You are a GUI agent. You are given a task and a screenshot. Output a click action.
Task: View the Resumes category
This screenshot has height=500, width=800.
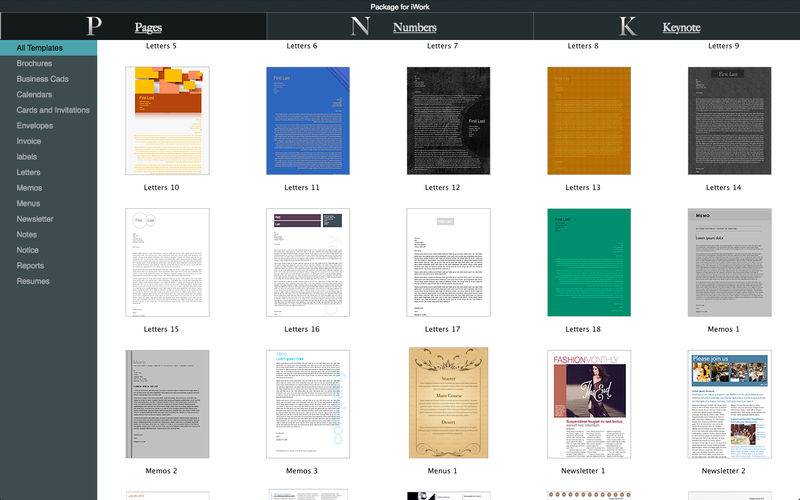(33, 281)
